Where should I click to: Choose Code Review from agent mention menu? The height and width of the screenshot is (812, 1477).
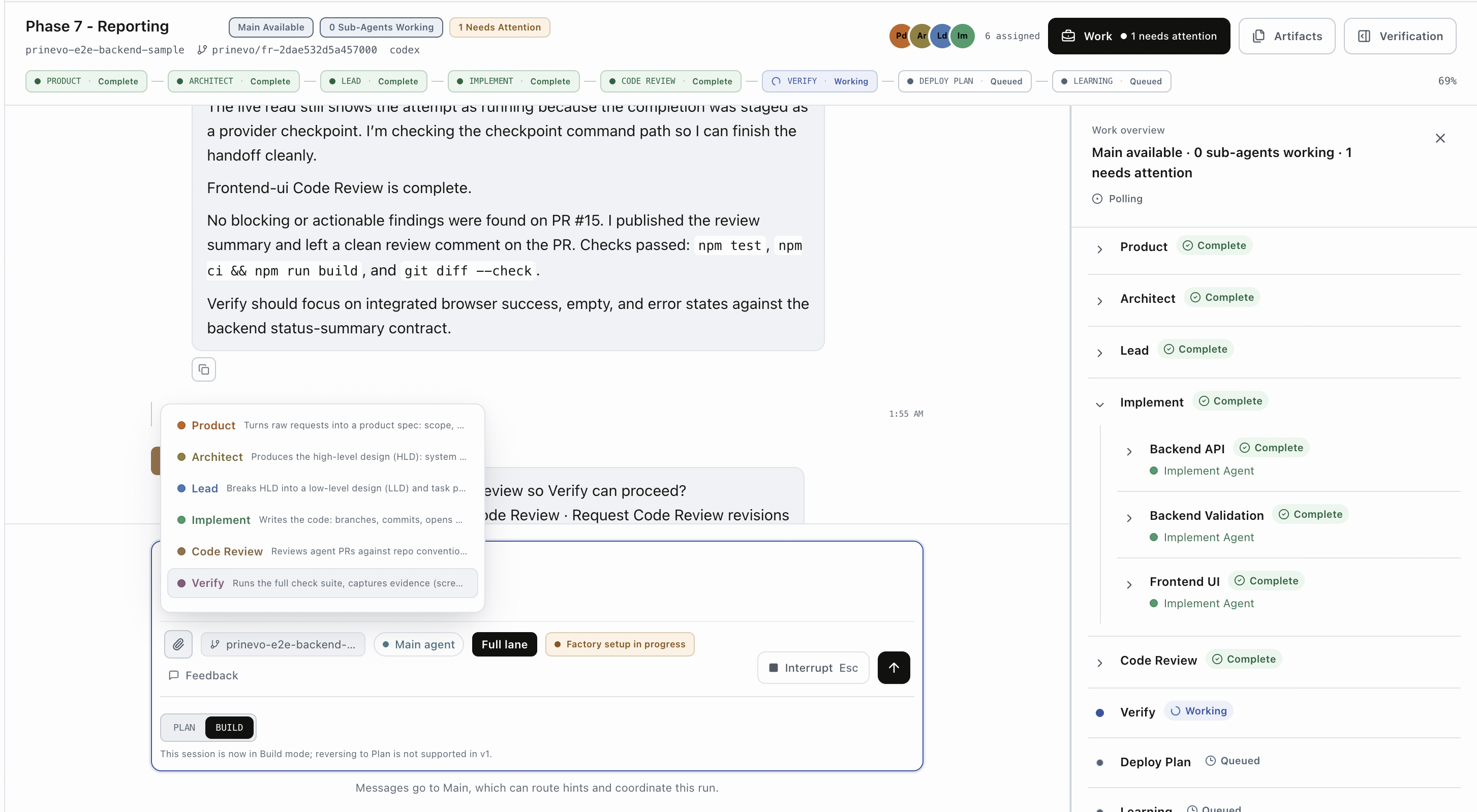[x=322, y=551]
